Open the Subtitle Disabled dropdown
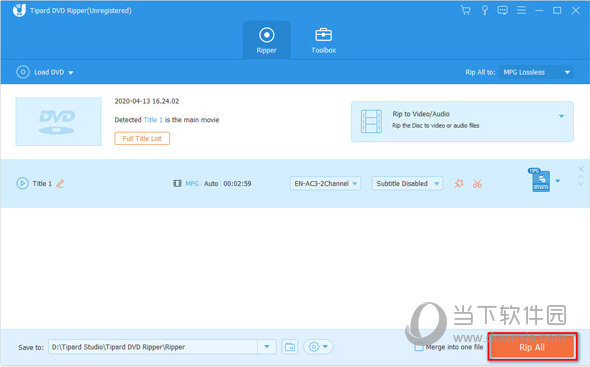Viewport: 590px width, 367px height. click(x=407, y=183)
